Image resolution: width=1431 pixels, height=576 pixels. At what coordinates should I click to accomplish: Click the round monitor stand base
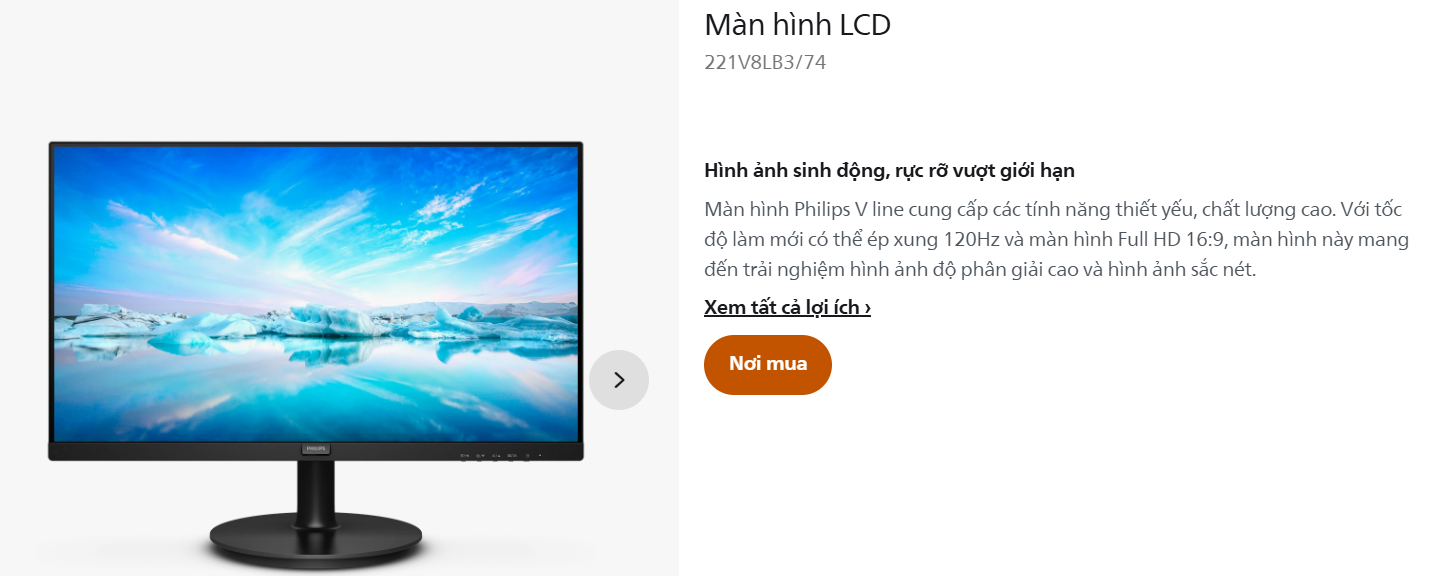click(x=316, y=543)
